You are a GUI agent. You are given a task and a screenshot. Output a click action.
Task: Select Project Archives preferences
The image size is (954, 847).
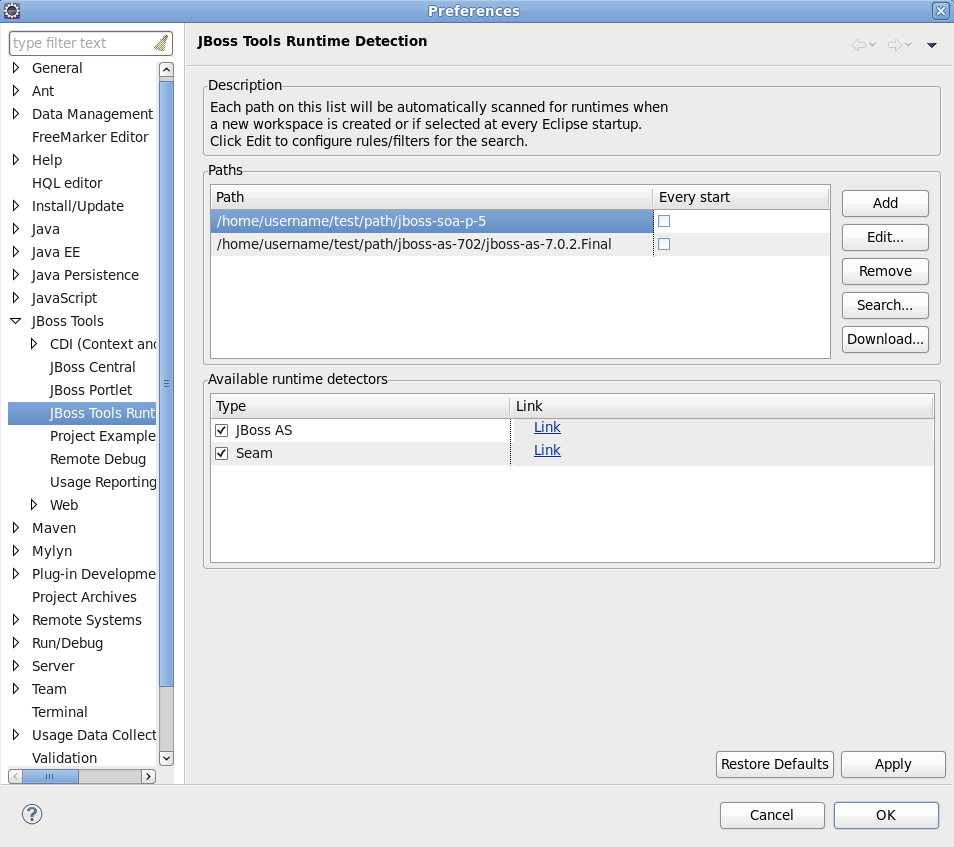[x=84, y=597]
